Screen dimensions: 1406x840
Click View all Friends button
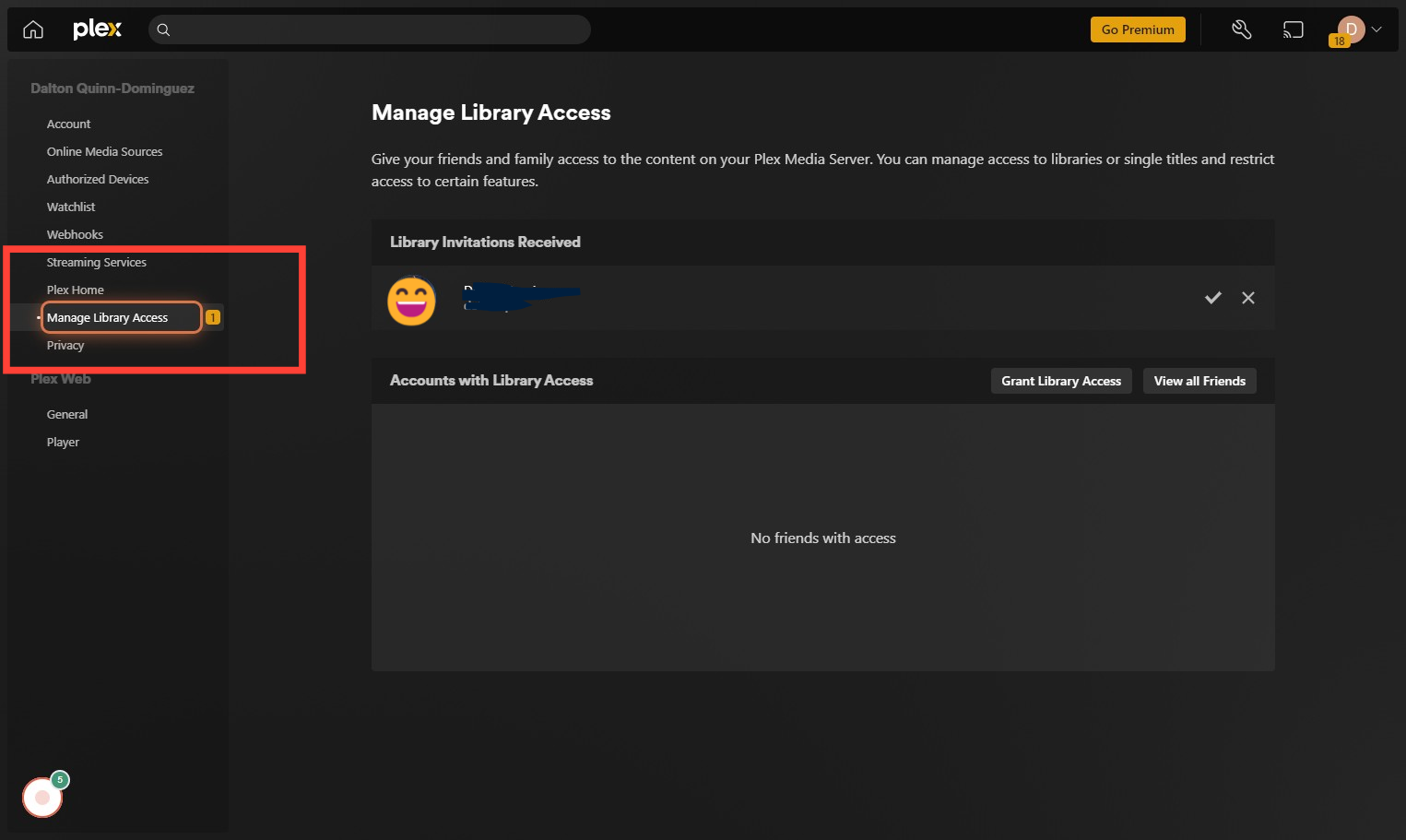point(1199,381)
